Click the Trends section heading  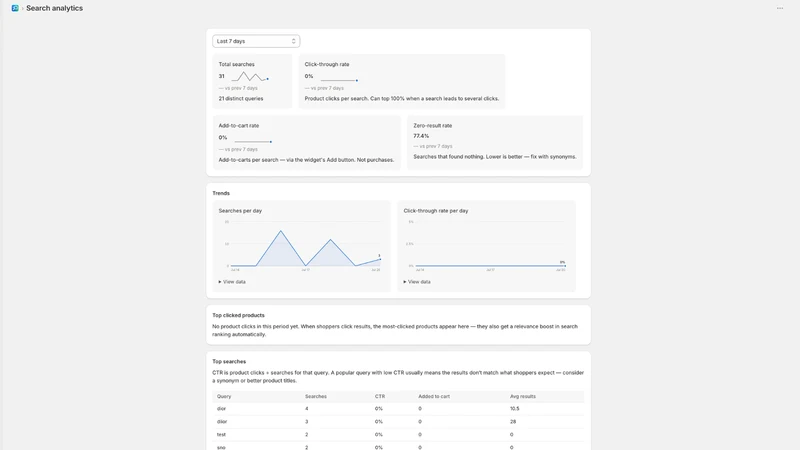pyautogui.click(x=221, y=193)
